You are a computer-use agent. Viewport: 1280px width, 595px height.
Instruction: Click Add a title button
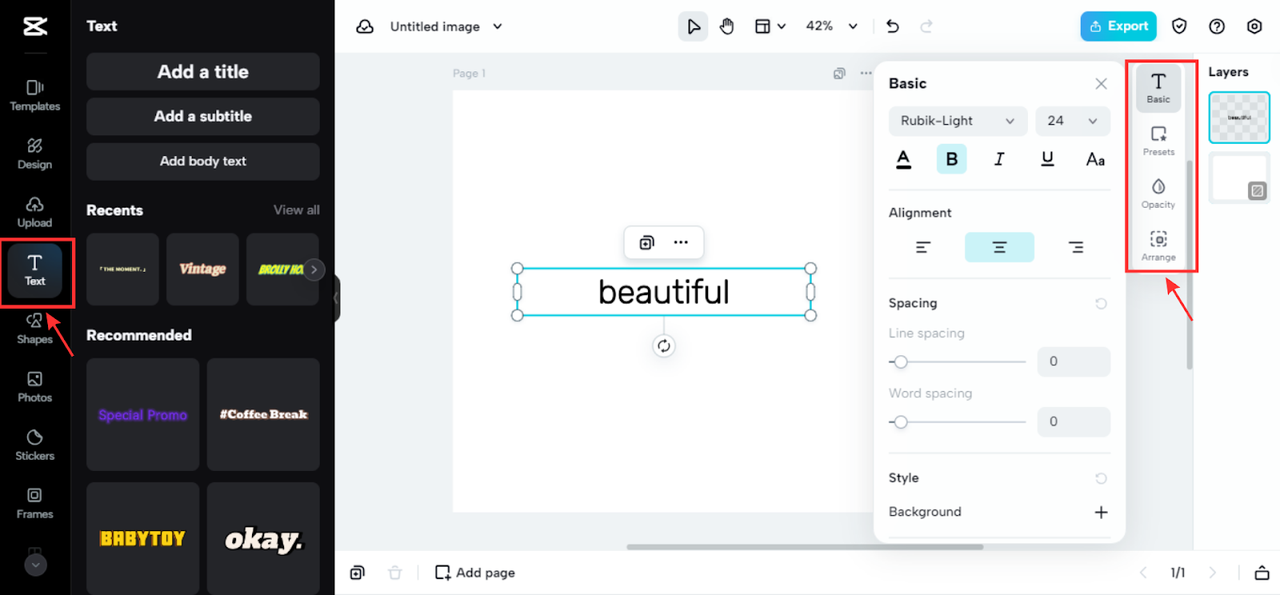coord(203,72)
